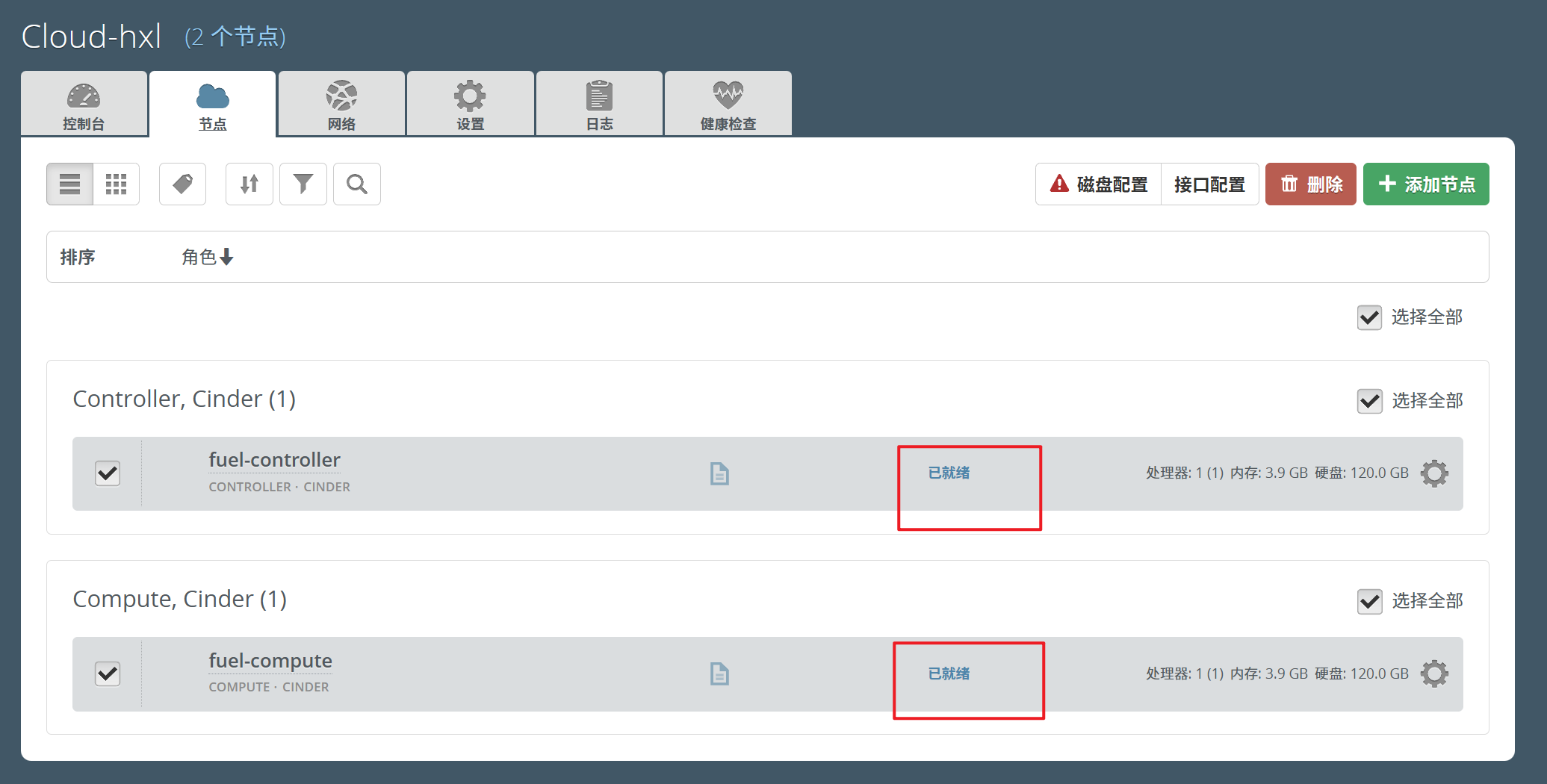
Task: Toggle 选择全部 for Controller, Cinder group
Action: click(x=1369, y=401)
